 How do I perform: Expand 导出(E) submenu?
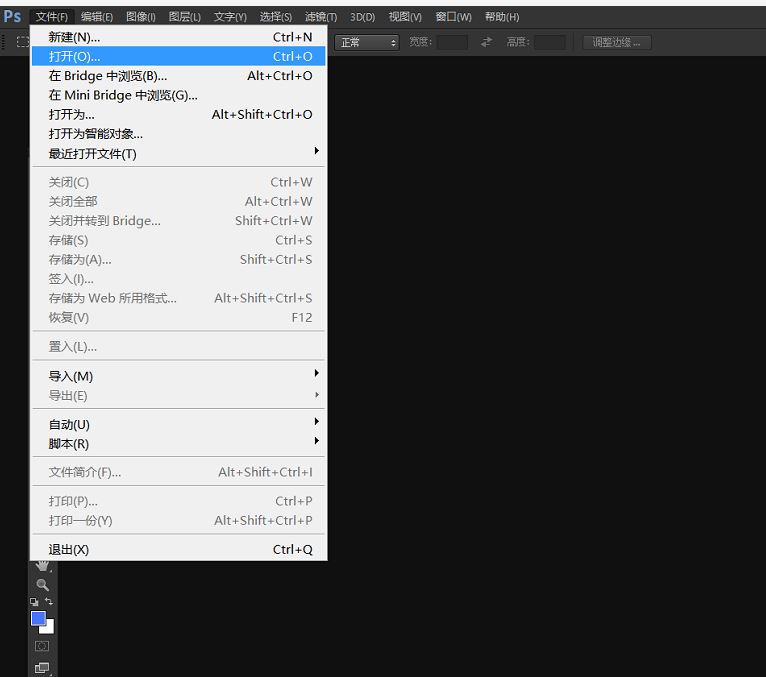pos(178,396)
